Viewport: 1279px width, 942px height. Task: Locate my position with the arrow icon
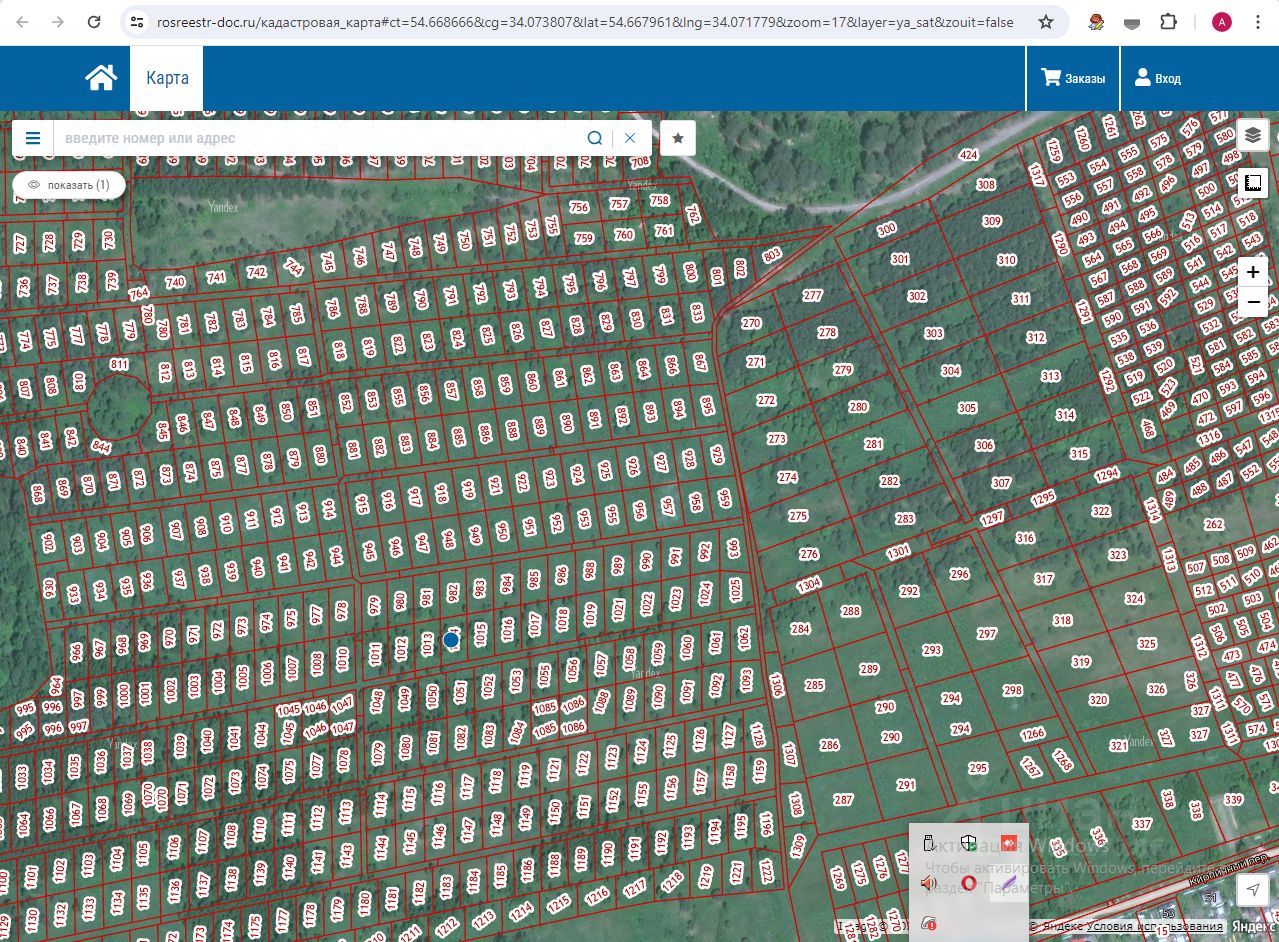(1253, 889)
